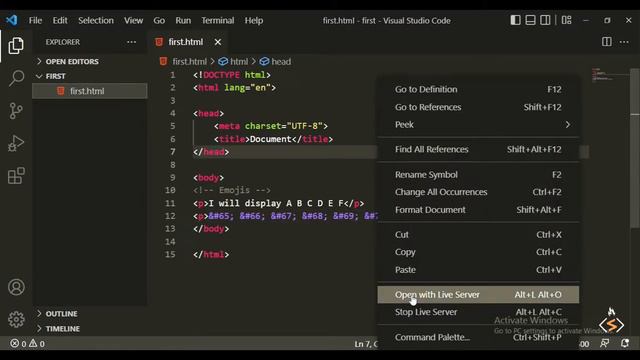Split the editor to the right
Viewport: 640px width, 360px height.
pos(607,42)
